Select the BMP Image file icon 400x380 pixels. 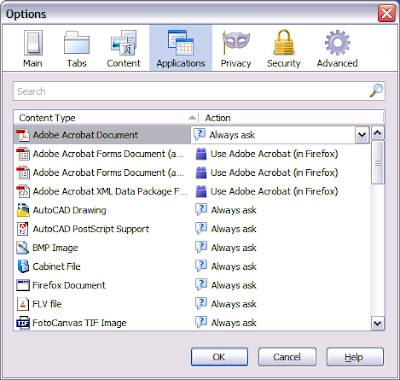[x=23, y=248]
